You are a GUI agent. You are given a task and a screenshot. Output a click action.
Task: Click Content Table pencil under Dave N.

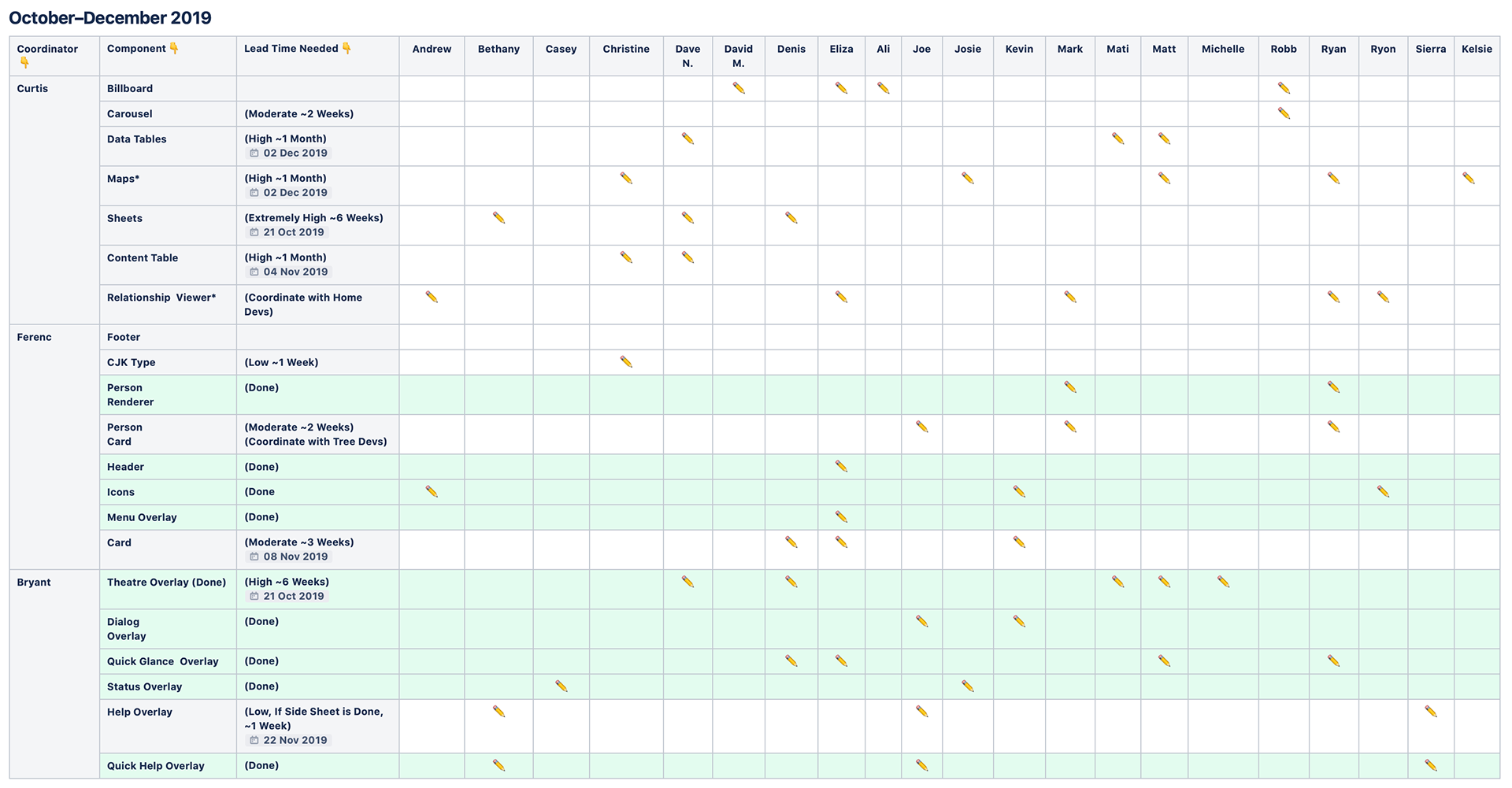687,257
